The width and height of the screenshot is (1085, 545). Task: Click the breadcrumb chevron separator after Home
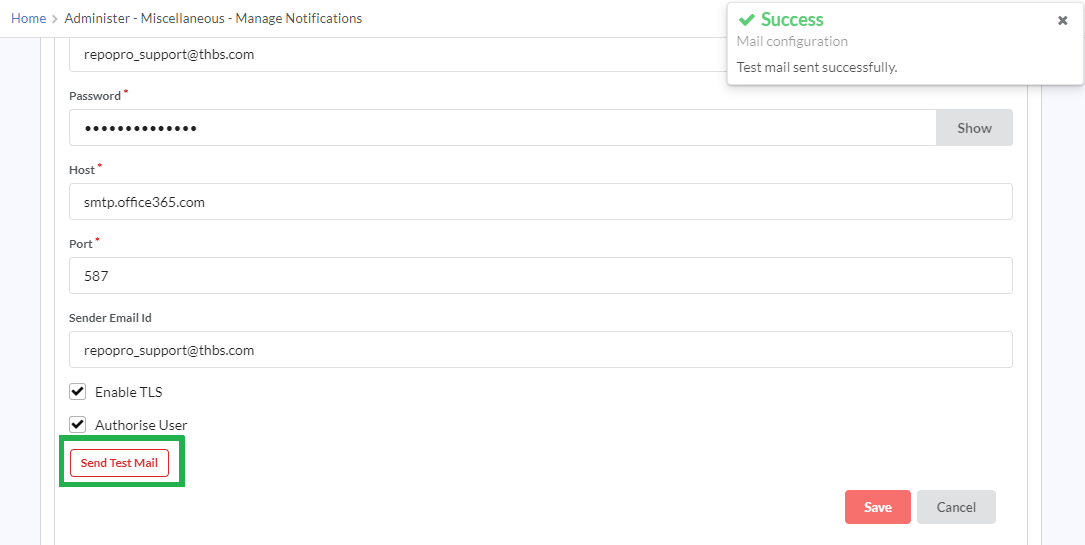point(55,19)
